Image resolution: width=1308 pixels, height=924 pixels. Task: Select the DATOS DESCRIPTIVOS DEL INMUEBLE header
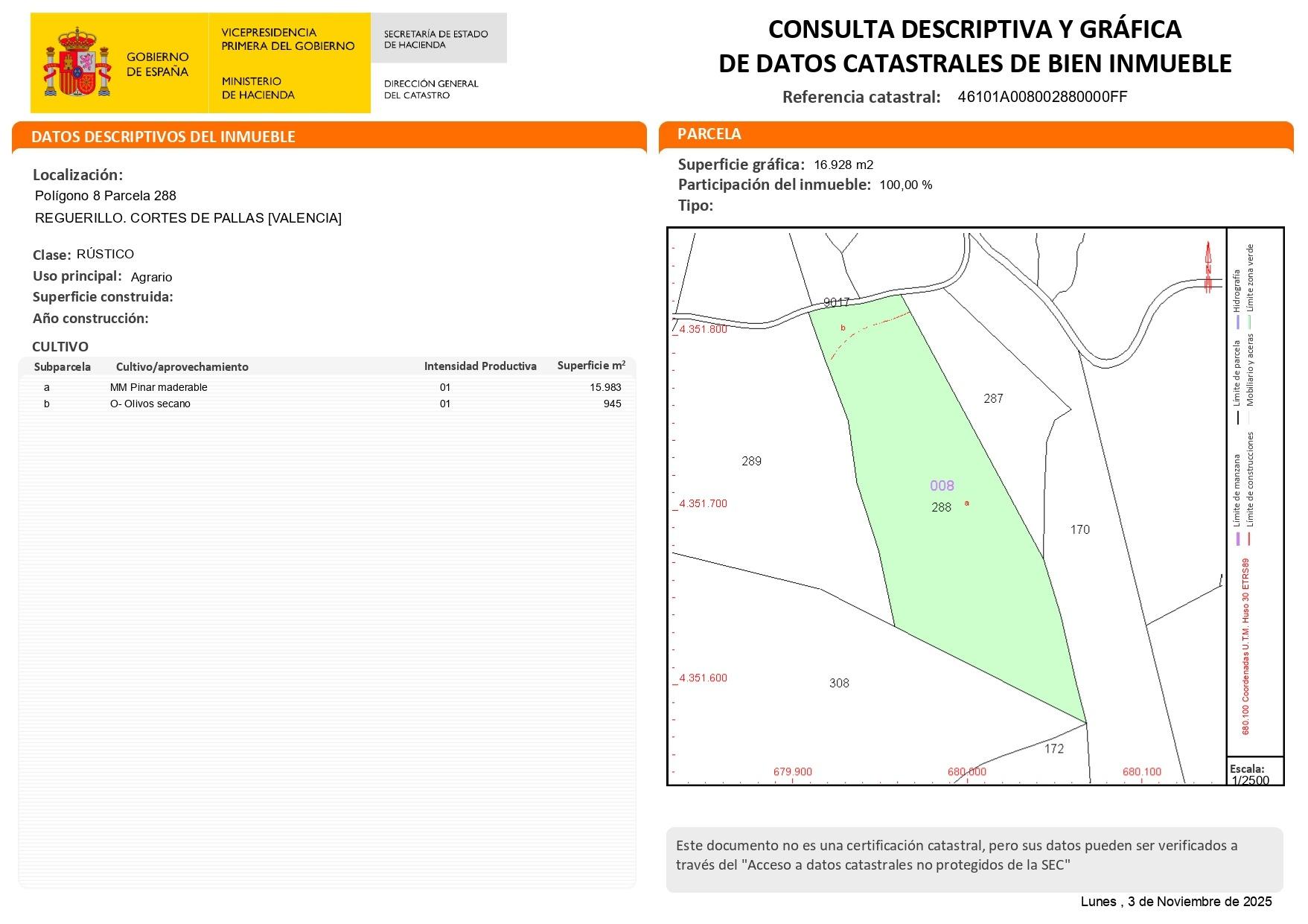pos(164,137)
